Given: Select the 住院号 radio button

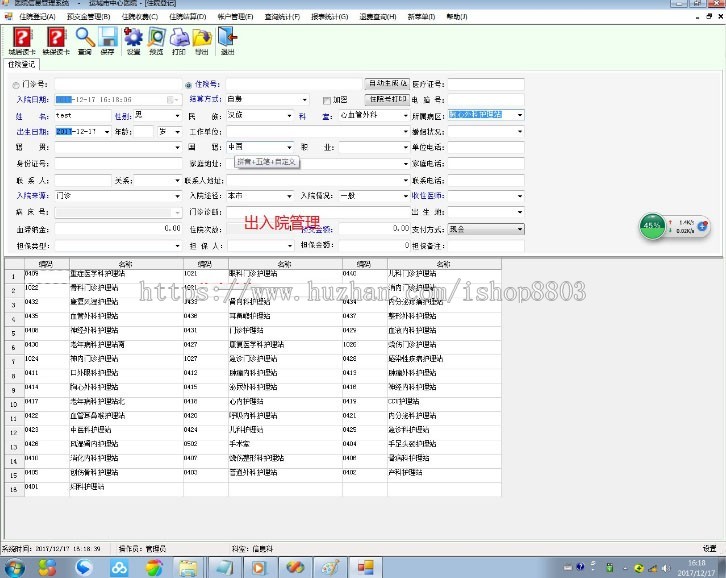Looking at the screenshot, I should (x=189, y=85).
